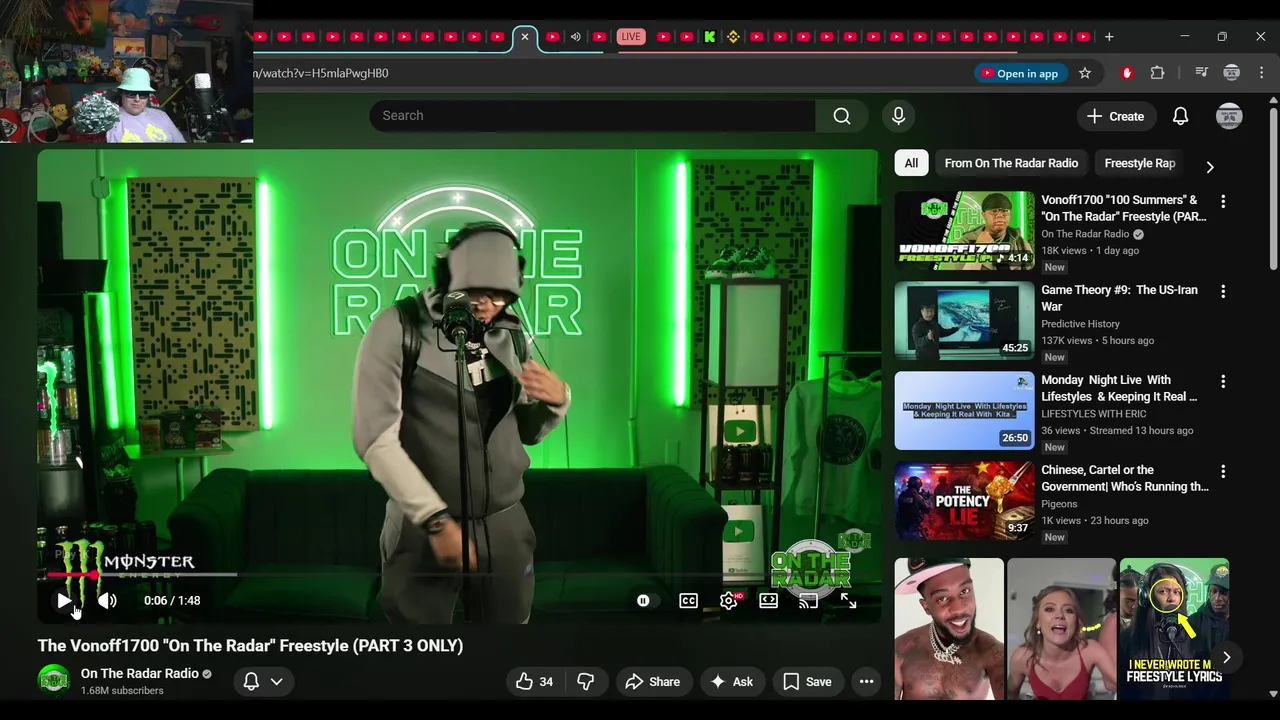
Task: Open On The Radar Radio channel avatar
Action: coord(54,680)
